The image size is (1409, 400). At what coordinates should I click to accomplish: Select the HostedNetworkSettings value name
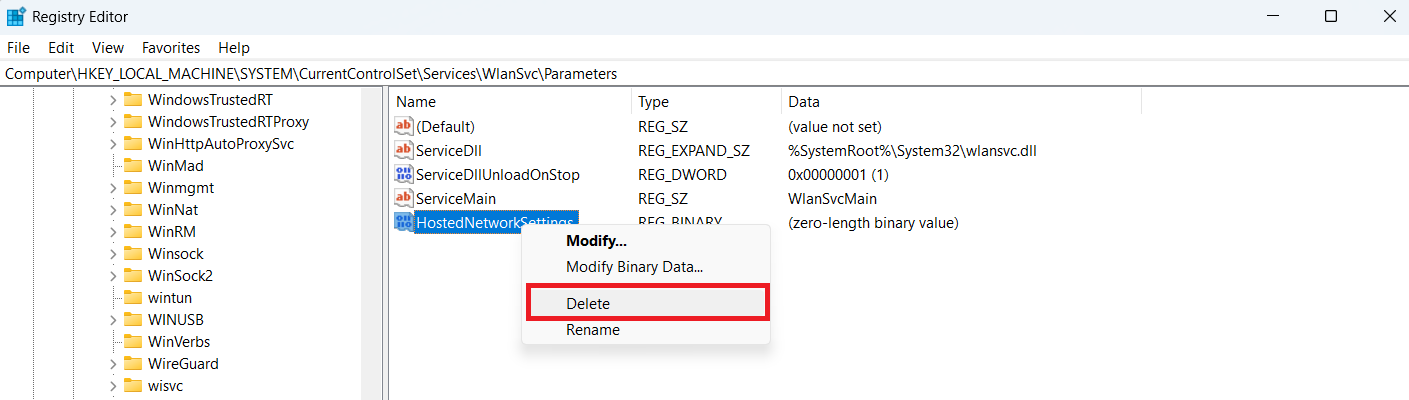point(495,222)
